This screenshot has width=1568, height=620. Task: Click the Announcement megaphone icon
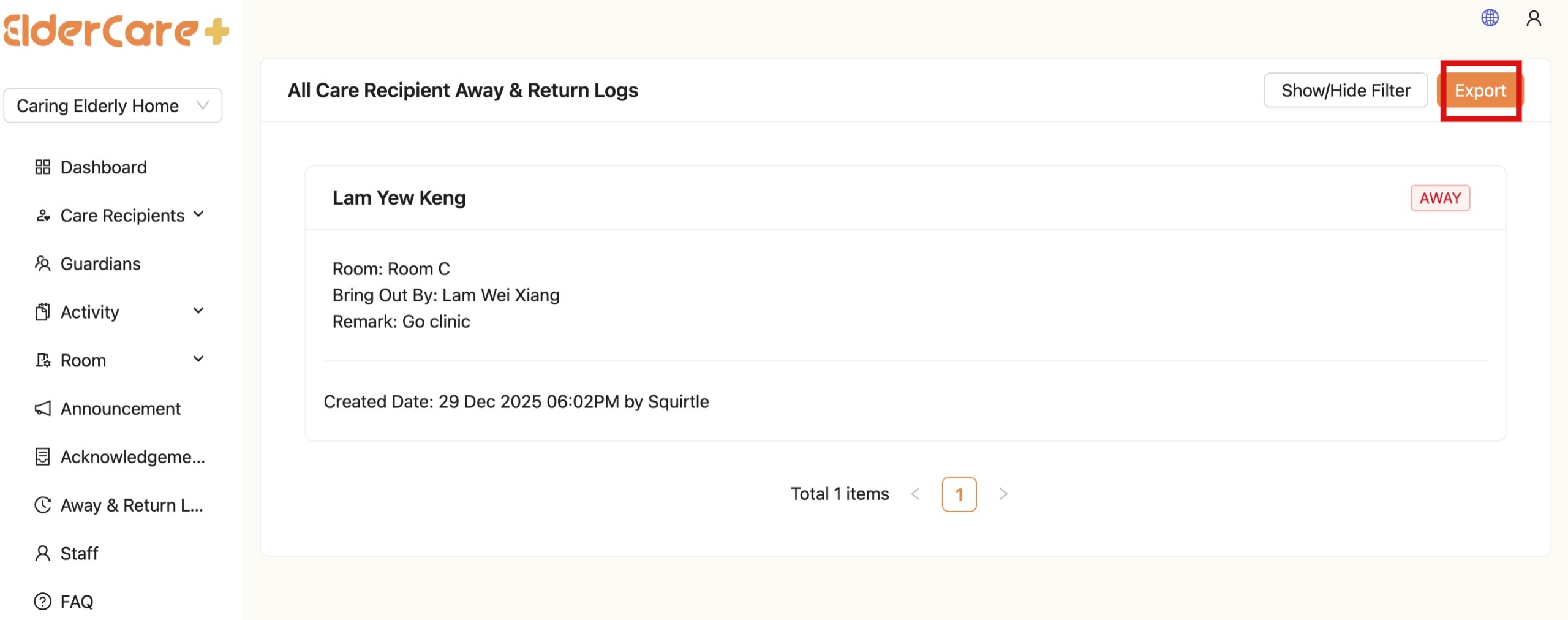43,408
